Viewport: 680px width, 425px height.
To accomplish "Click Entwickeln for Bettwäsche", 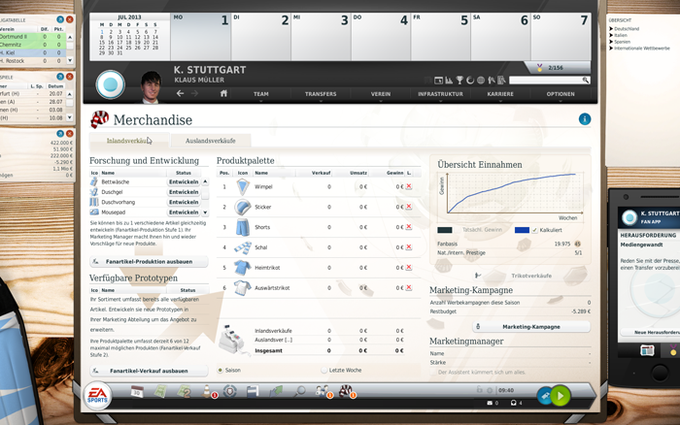I will coord(183,182).
